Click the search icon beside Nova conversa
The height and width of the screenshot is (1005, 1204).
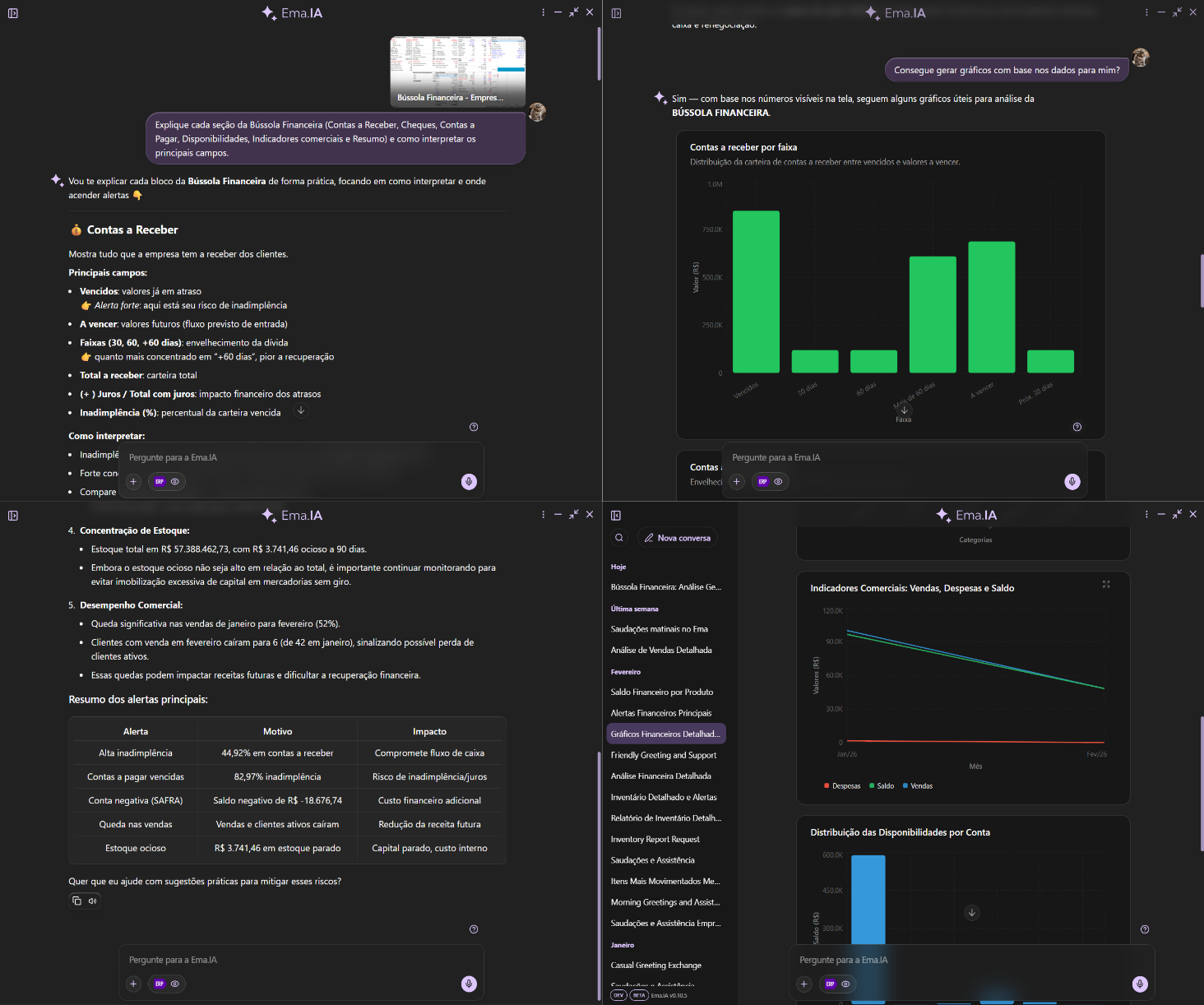point(619,538)
